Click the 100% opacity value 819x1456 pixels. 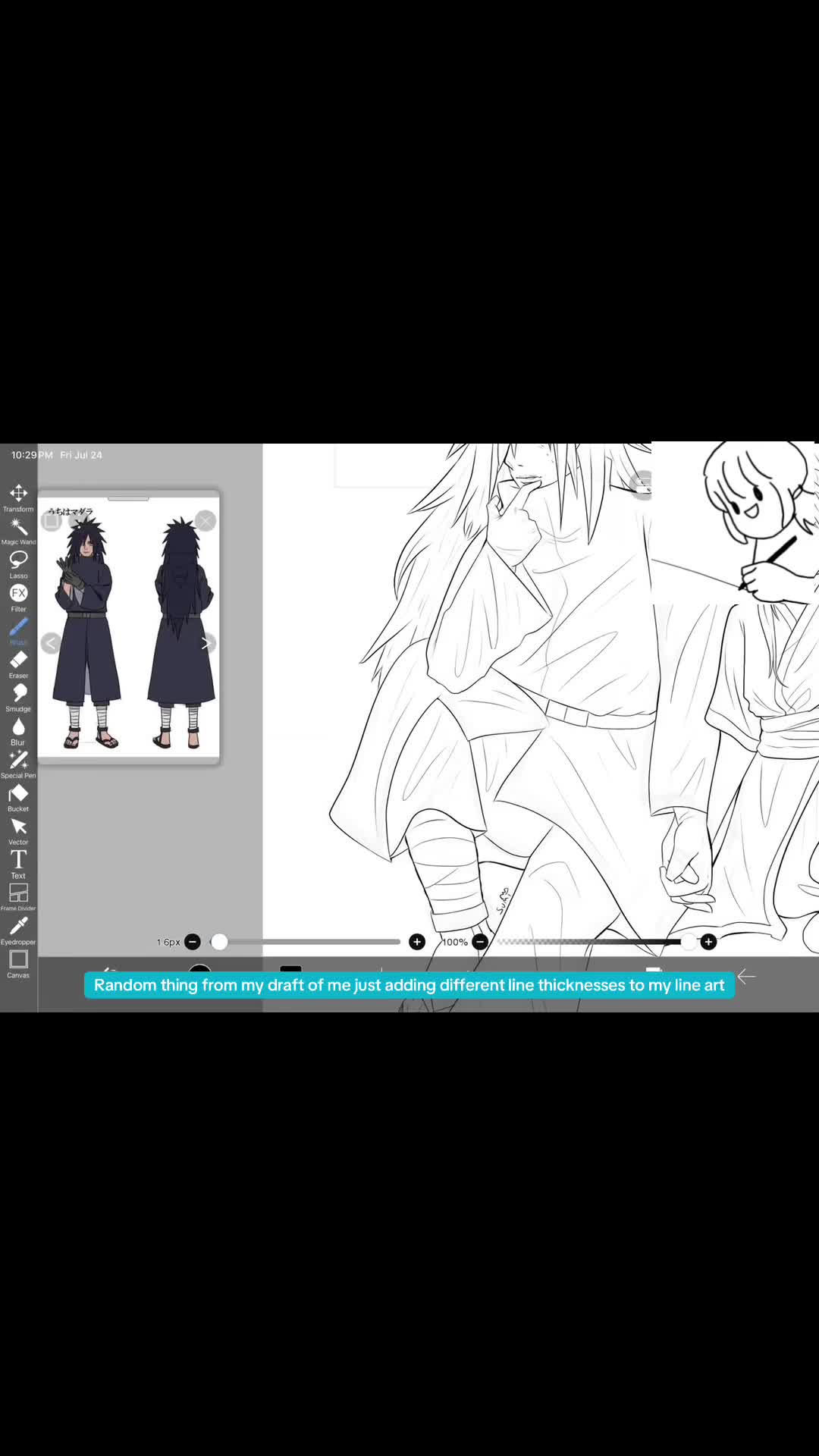point(455,943)
